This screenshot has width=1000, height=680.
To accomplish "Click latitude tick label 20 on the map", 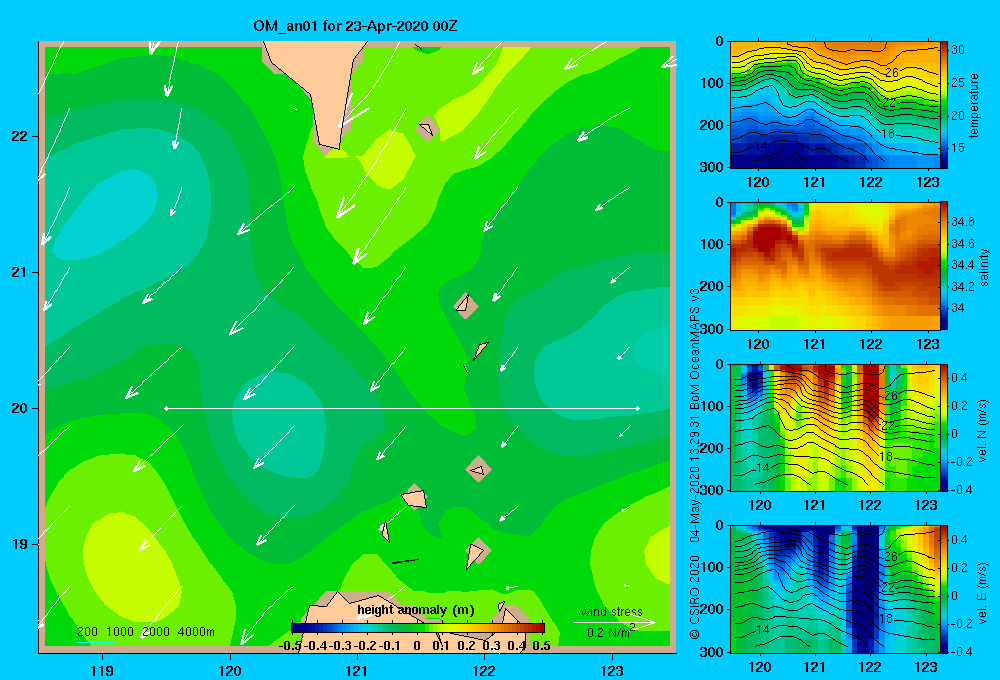I will click(x=19, y=408).
